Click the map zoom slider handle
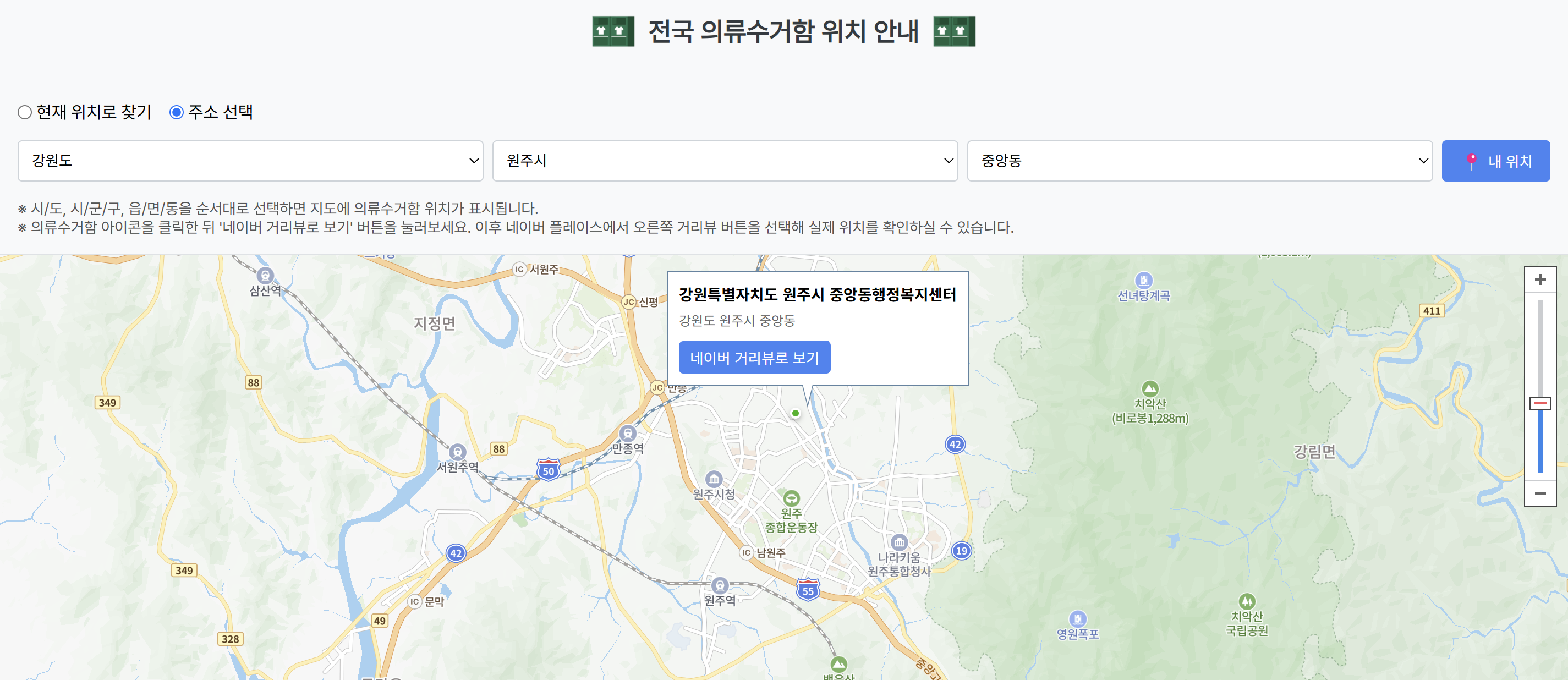Viewport: 1568px width, 680px height. [1539, 403]
